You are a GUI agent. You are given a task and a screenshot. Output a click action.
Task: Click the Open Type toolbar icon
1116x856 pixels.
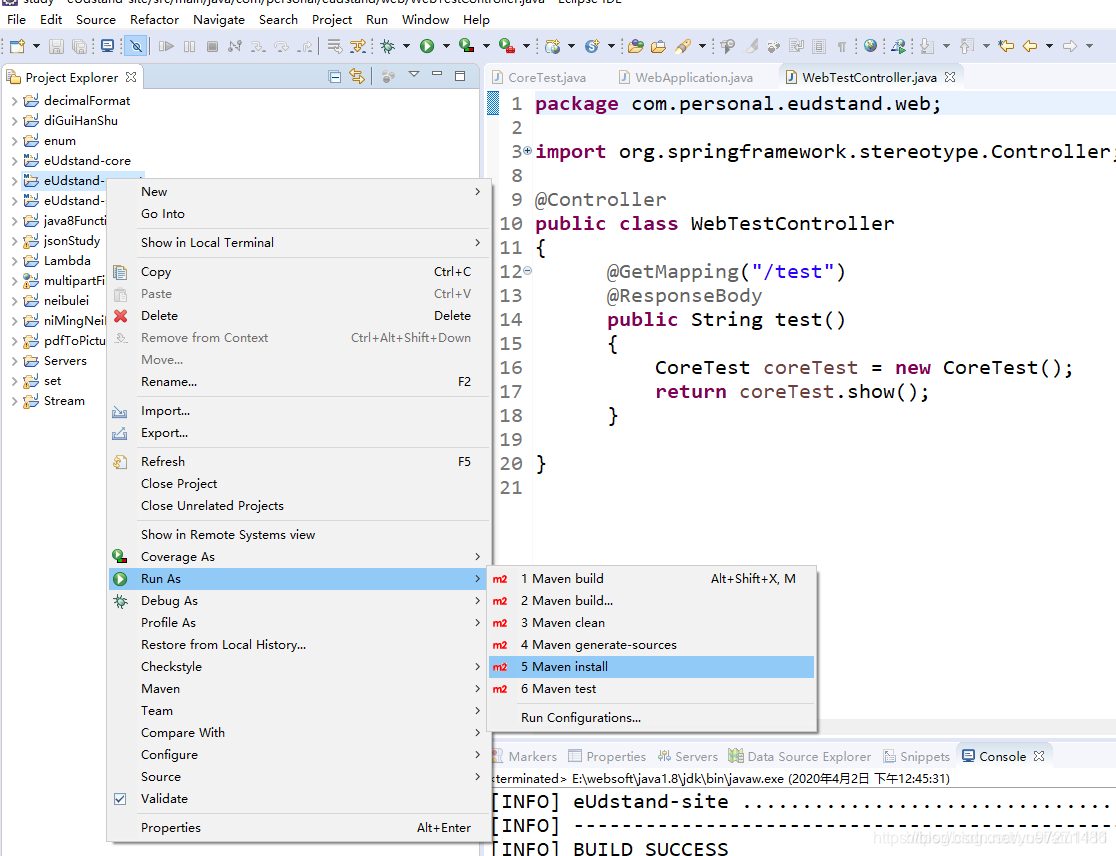tap(636, 46)
